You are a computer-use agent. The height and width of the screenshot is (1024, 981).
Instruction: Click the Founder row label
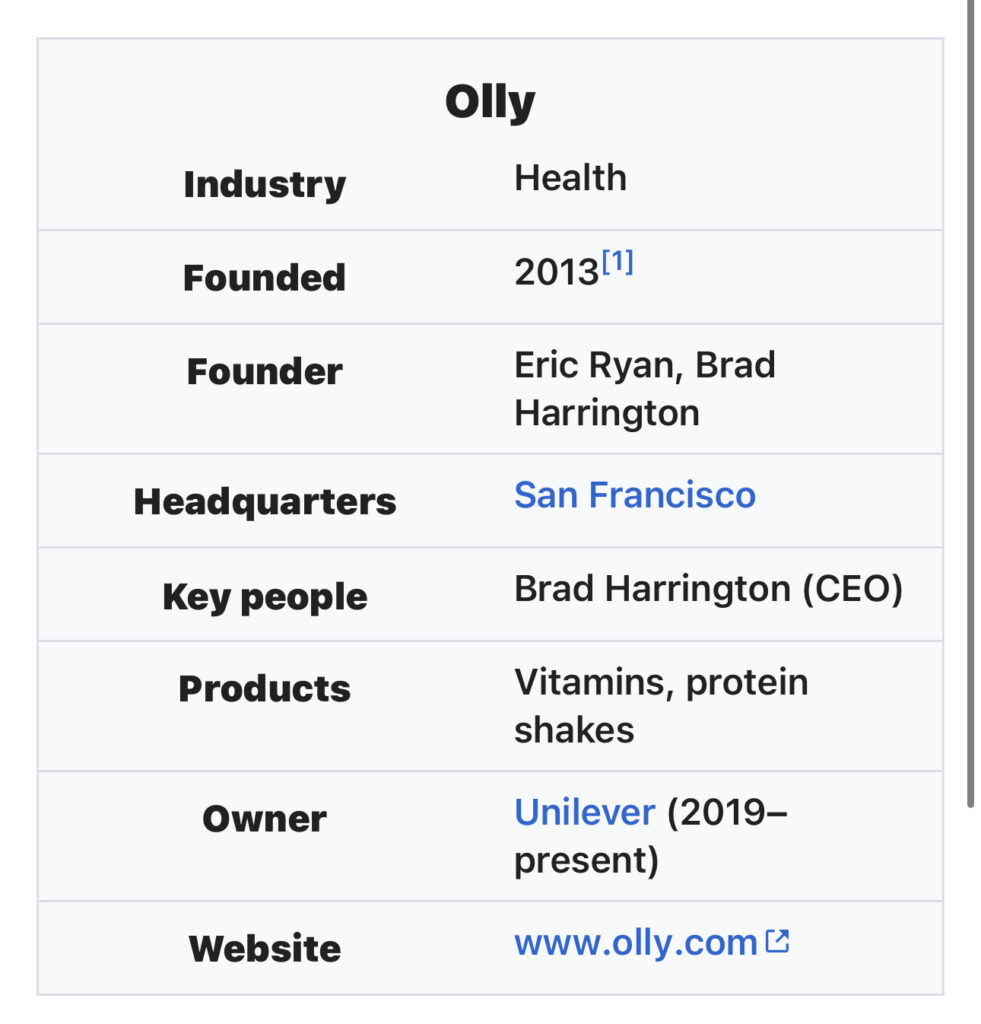tap(264, 372)
